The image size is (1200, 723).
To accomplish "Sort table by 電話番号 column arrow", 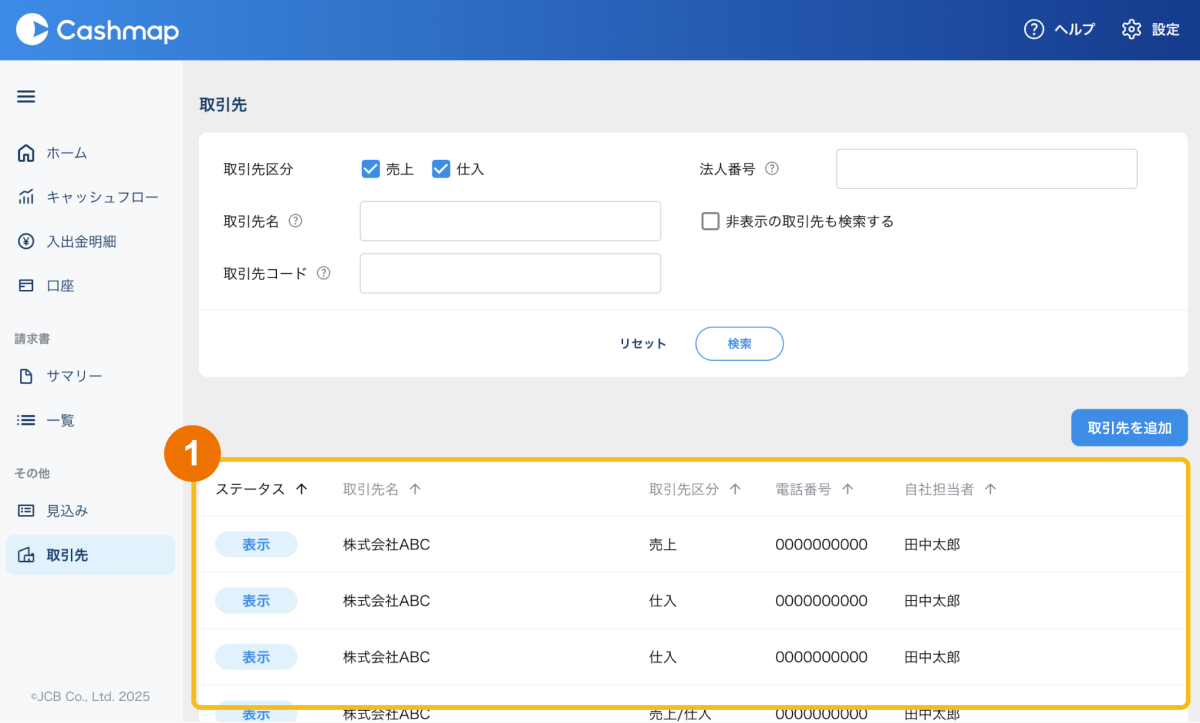I will (x=847, y=489).
